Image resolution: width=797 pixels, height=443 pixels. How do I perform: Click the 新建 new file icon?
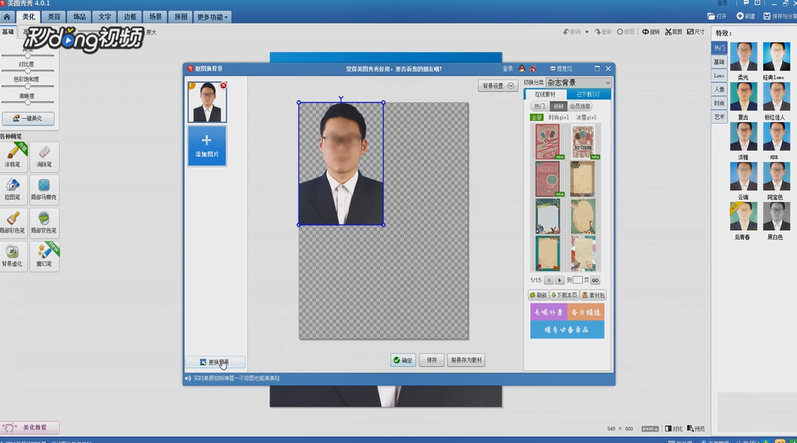click(x=746, y=16)
